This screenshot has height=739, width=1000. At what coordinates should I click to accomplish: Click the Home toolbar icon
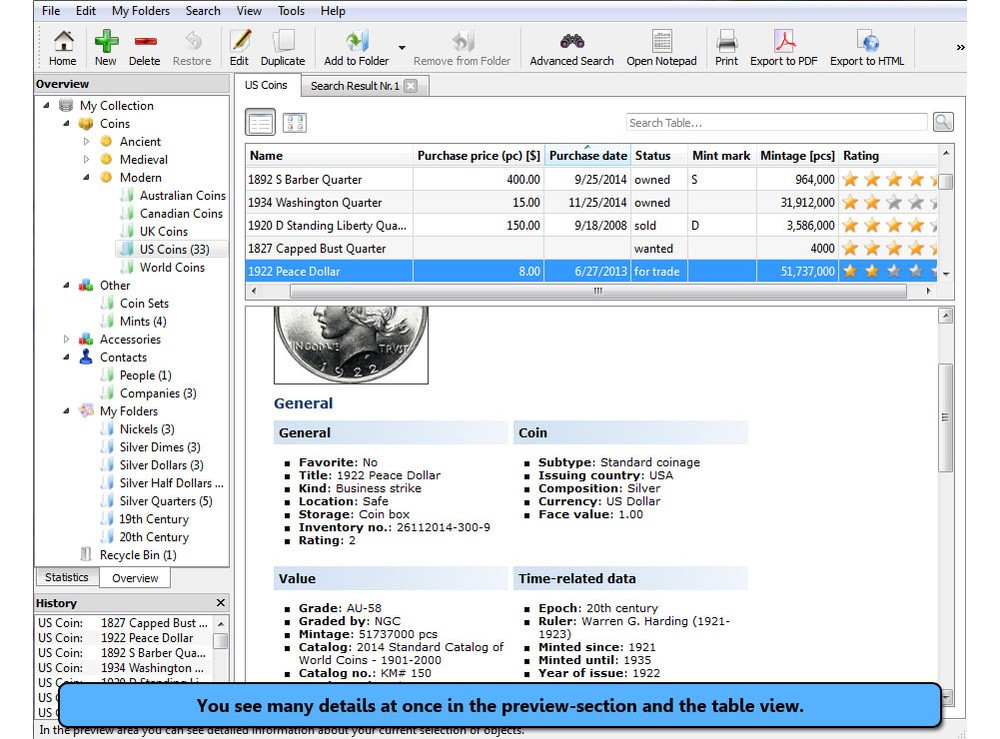coord(62,47)
